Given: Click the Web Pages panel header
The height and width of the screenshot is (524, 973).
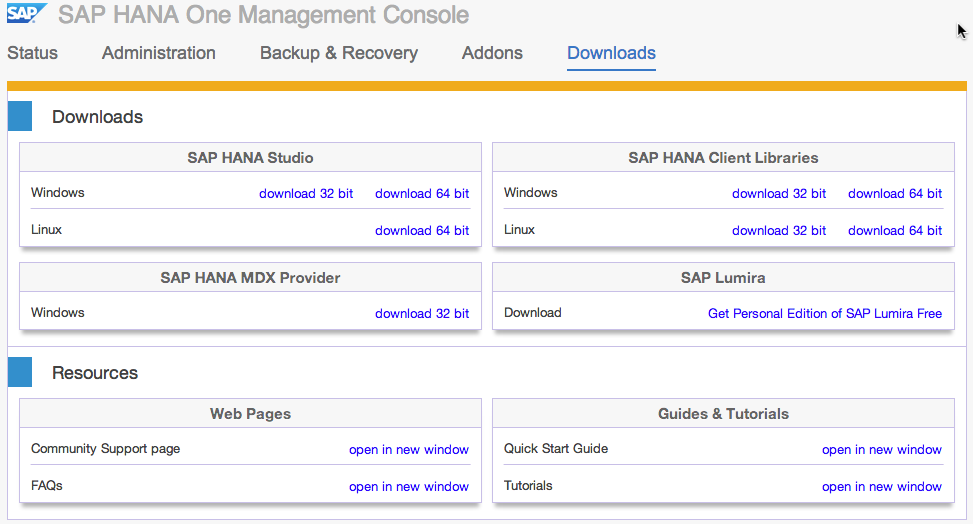Looking at the screenshot, I should coord(250,413).
